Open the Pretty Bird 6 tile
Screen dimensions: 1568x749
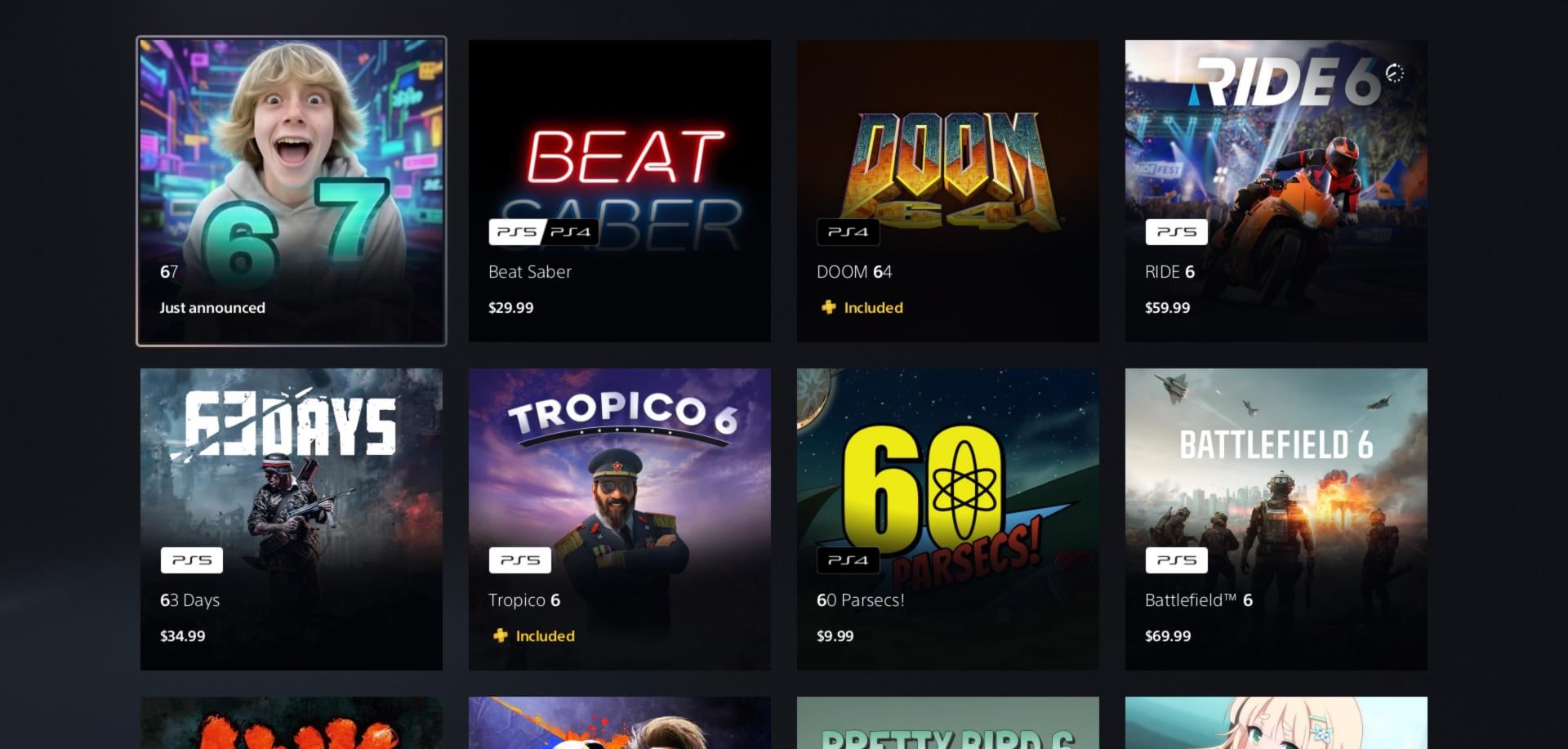point(948,723)
